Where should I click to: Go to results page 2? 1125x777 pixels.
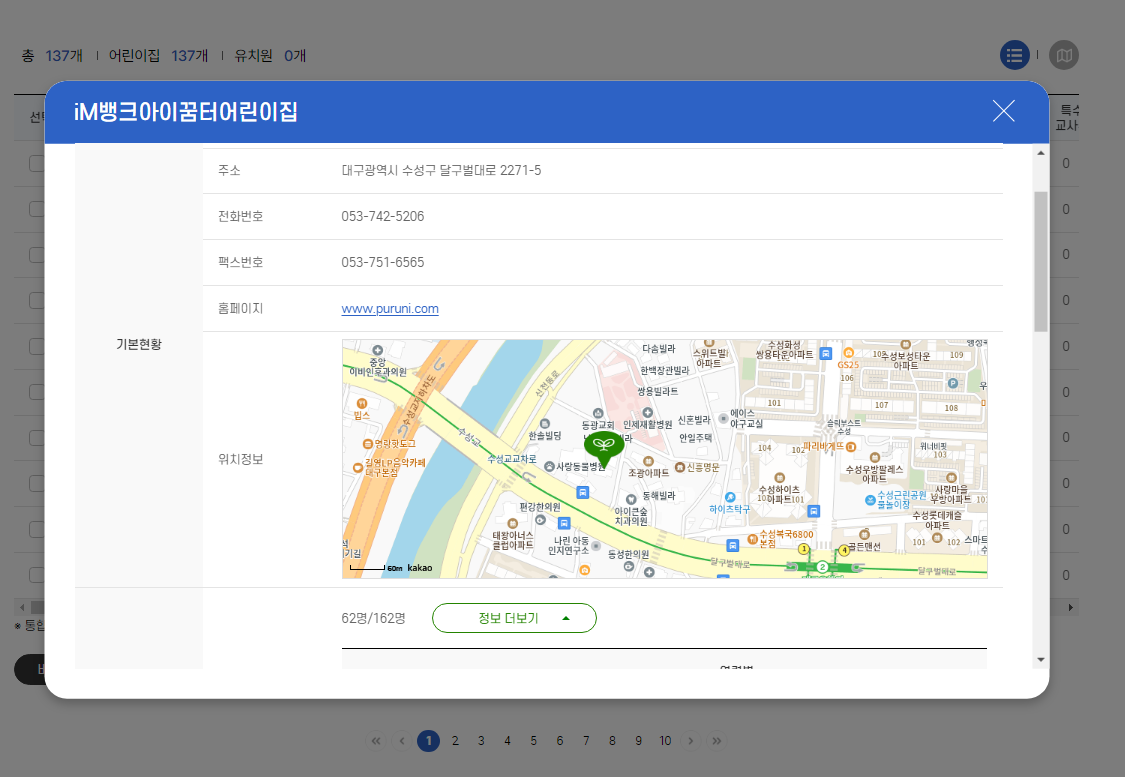(x=455, y=740)
